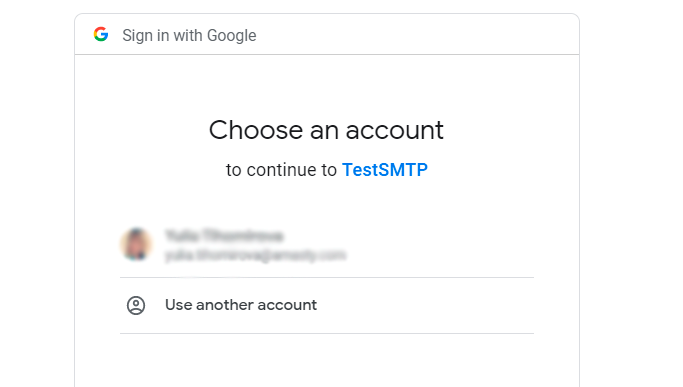Select the blurred account name

224,236
